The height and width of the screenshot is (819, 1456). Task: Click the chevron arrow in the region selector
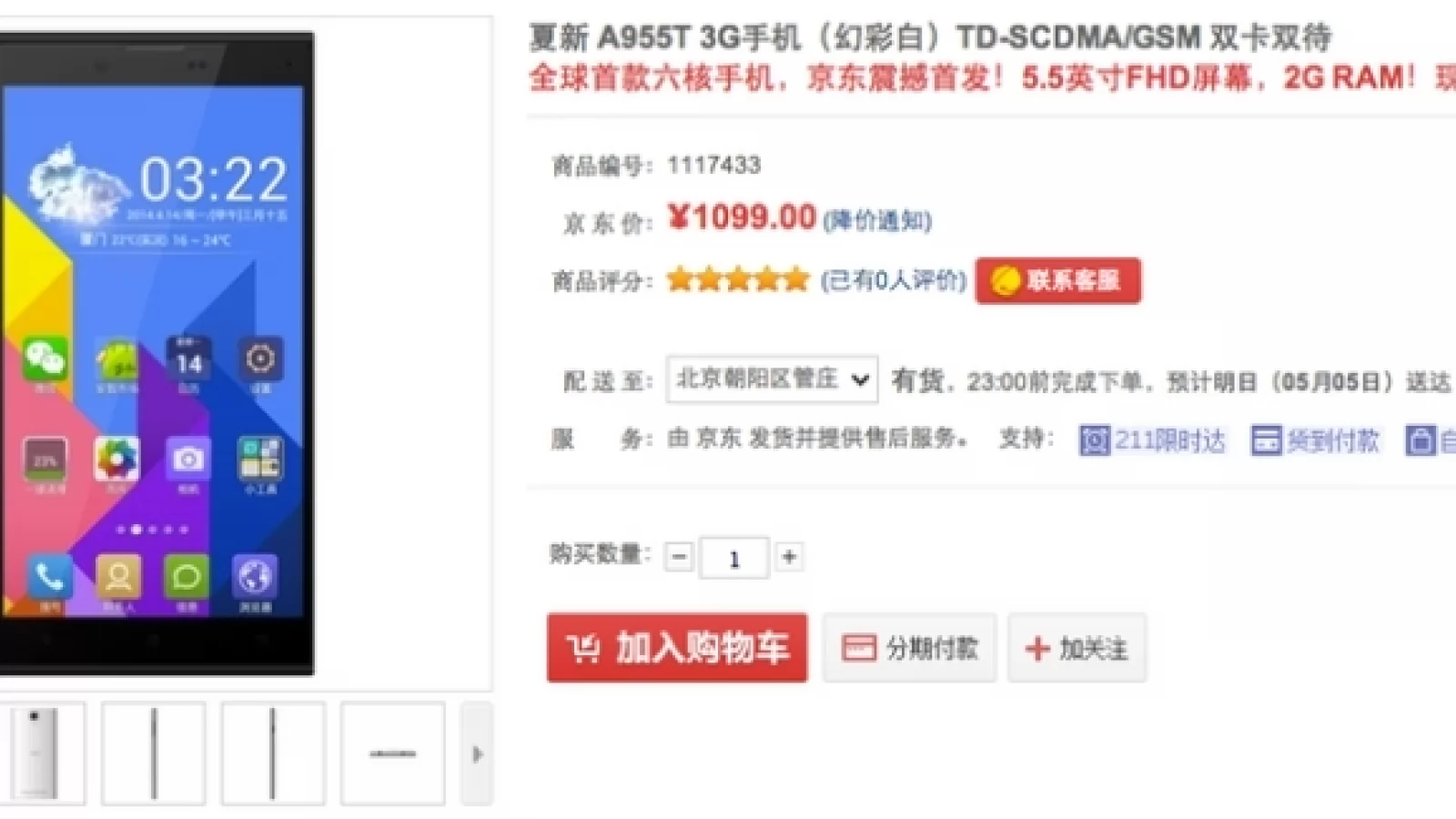(x=858, y=380)
